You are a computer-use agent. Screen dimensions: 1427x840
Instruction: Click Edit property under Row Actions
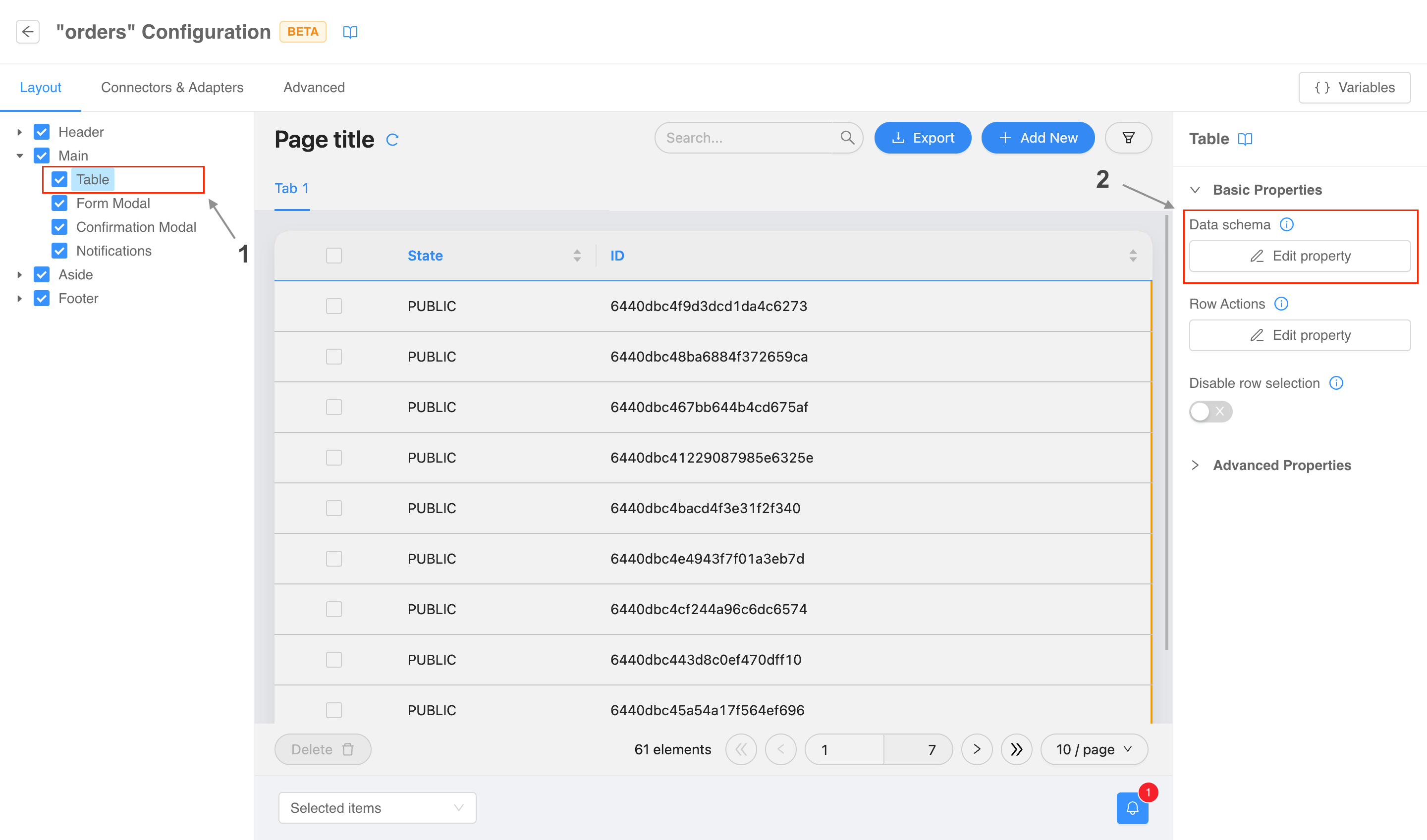pyautogui.click(x=1300, y=335)
